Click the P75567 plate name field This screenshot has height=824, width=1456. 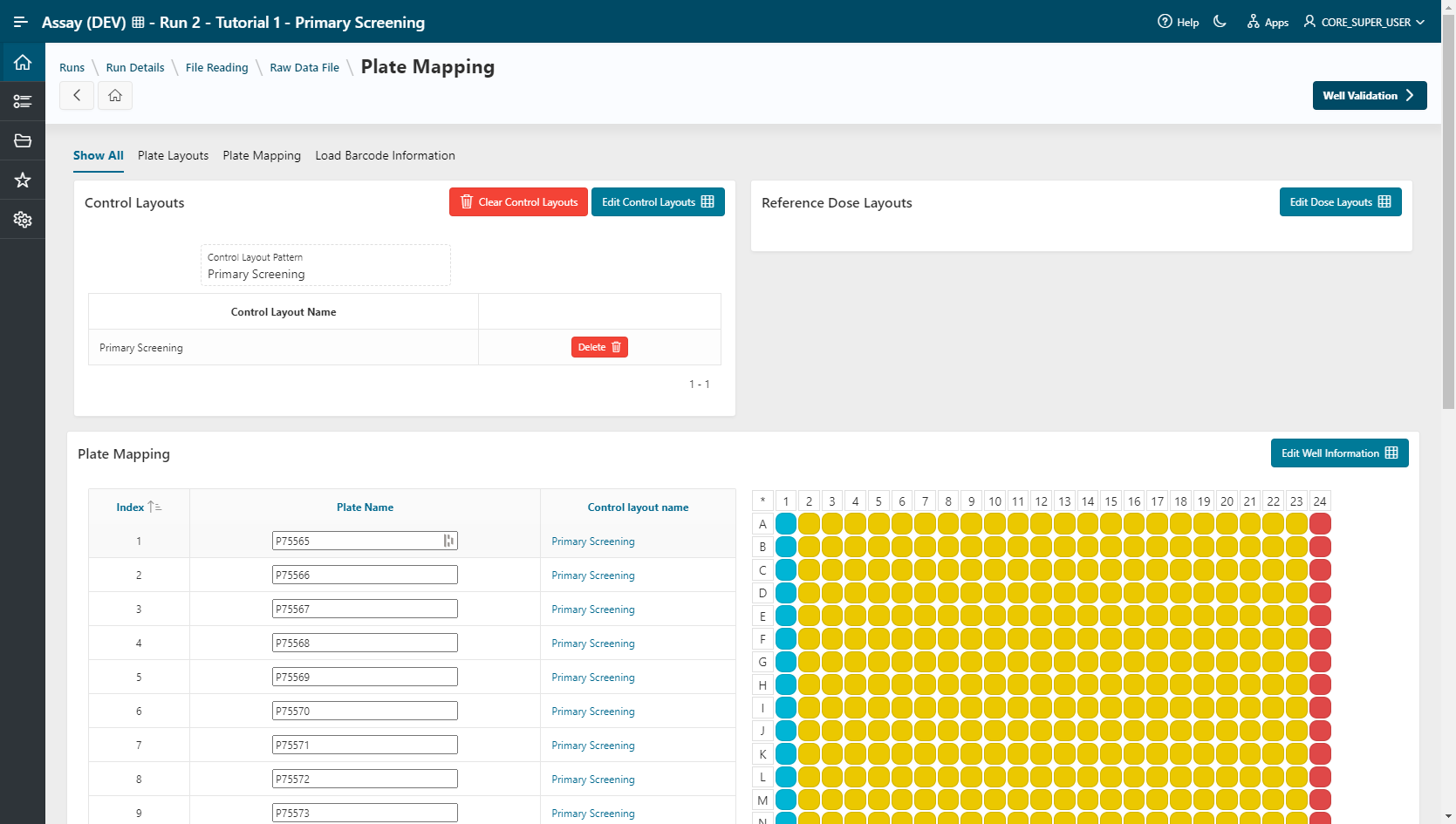point(365,609)
